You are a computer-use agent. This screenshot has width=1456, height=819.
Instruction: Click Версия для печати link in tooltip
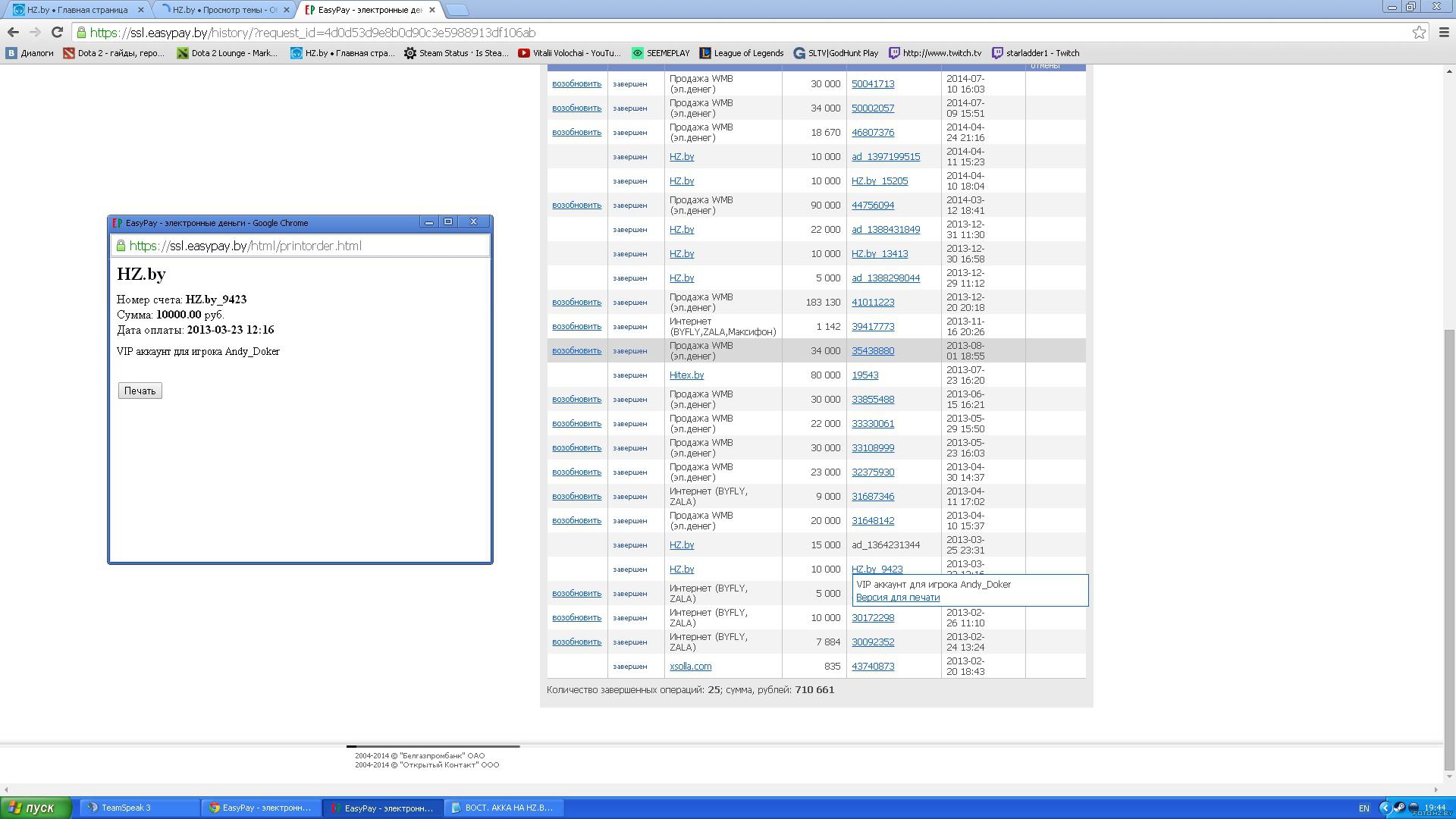click(898, 597)
